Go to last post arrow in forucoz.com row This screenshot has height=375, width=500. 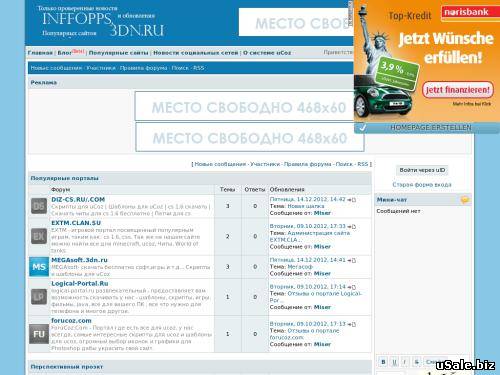click(352, 324)
